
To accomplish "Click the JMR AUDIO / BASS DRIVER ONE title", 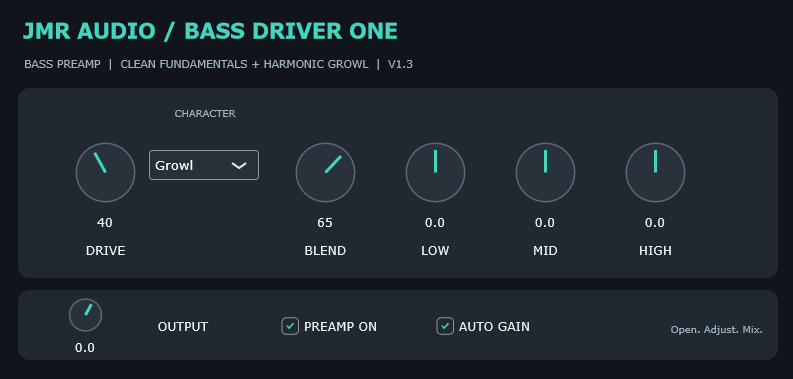I will [210, 31].
